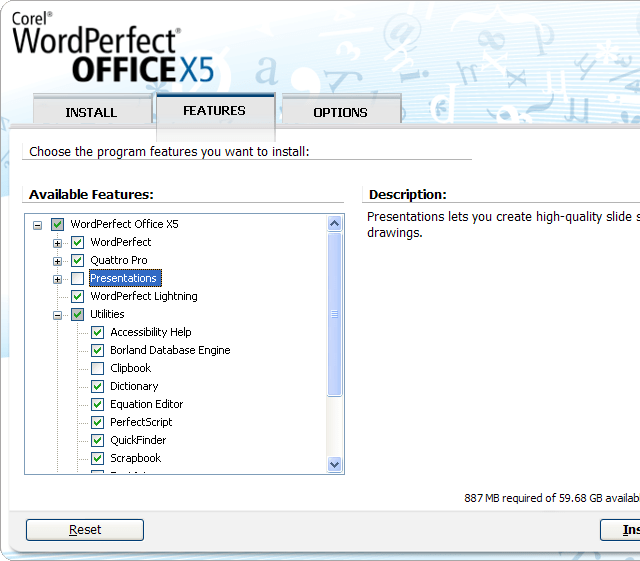Click the features list scroll down arrow
This screenshot has width=640, height=561.
(x=335, y=465)
